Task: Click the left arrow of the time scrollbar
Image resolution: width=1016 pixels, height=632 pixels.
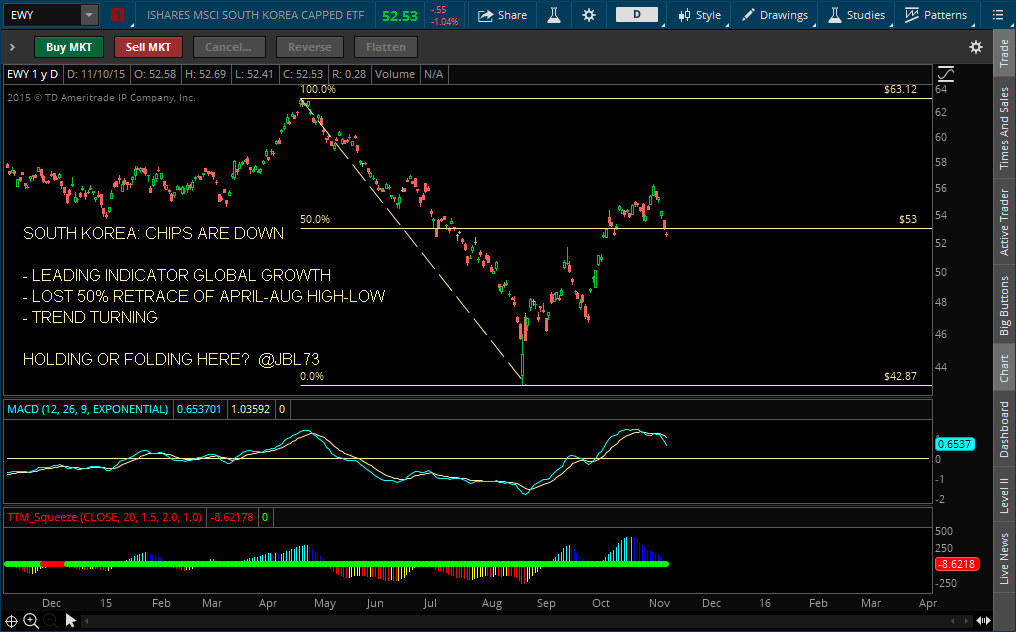Action: click(x=87, y=621)
